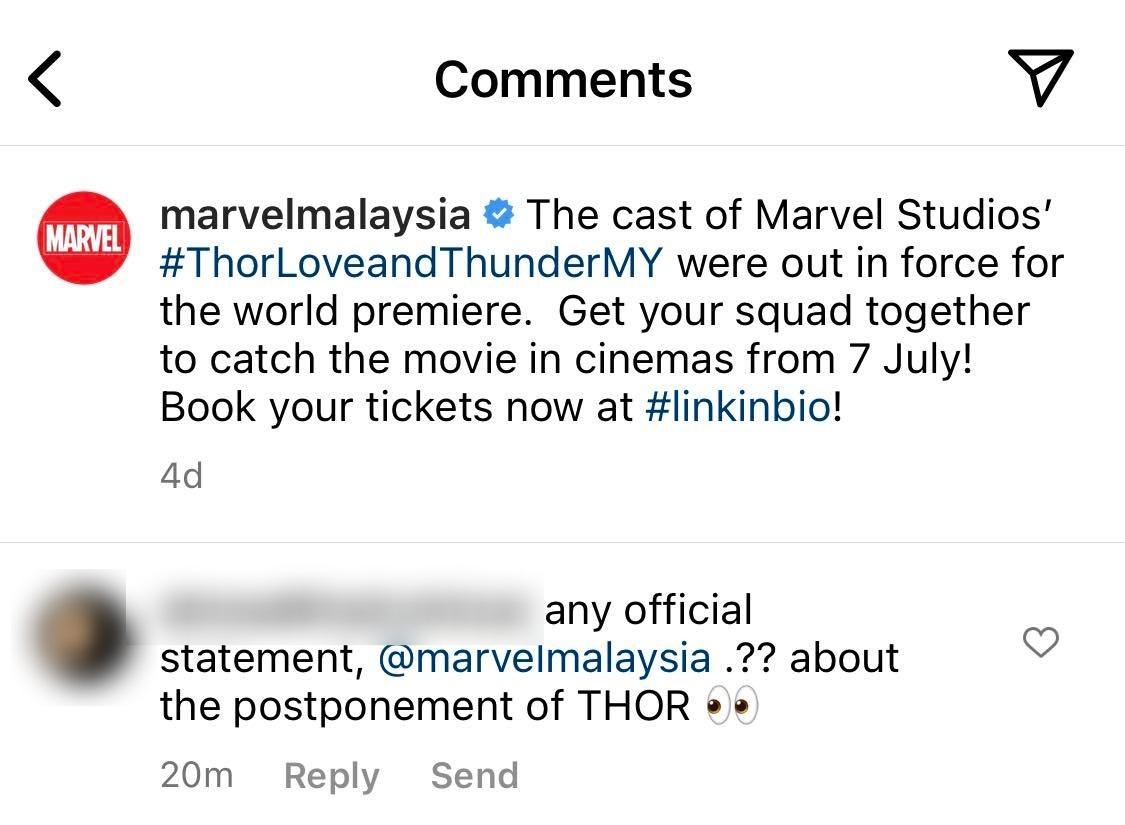
Task: Open the marvelmalaysia username in caption
Action: pyautogui.click(x=315, y=214)
